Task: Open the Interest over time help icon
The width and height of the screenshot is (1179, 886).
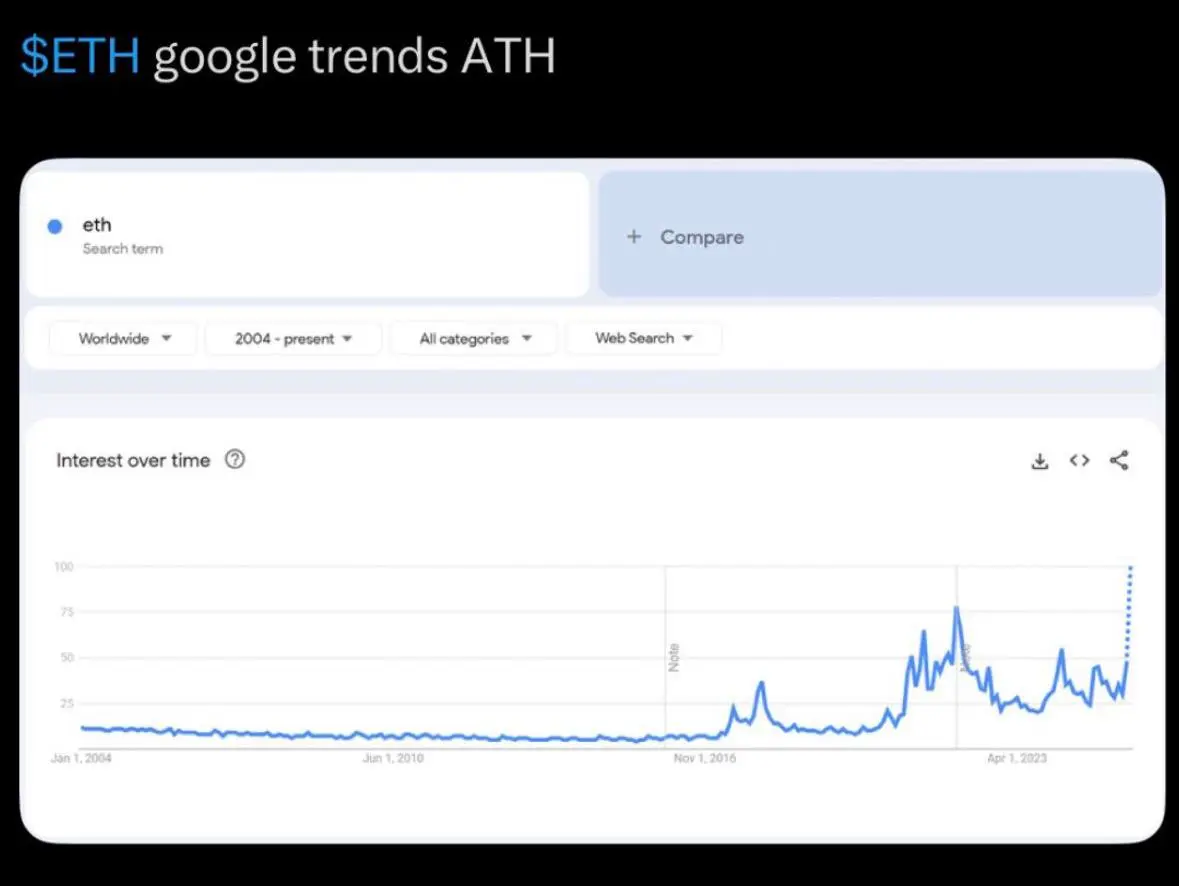Action: pos(235,460)
